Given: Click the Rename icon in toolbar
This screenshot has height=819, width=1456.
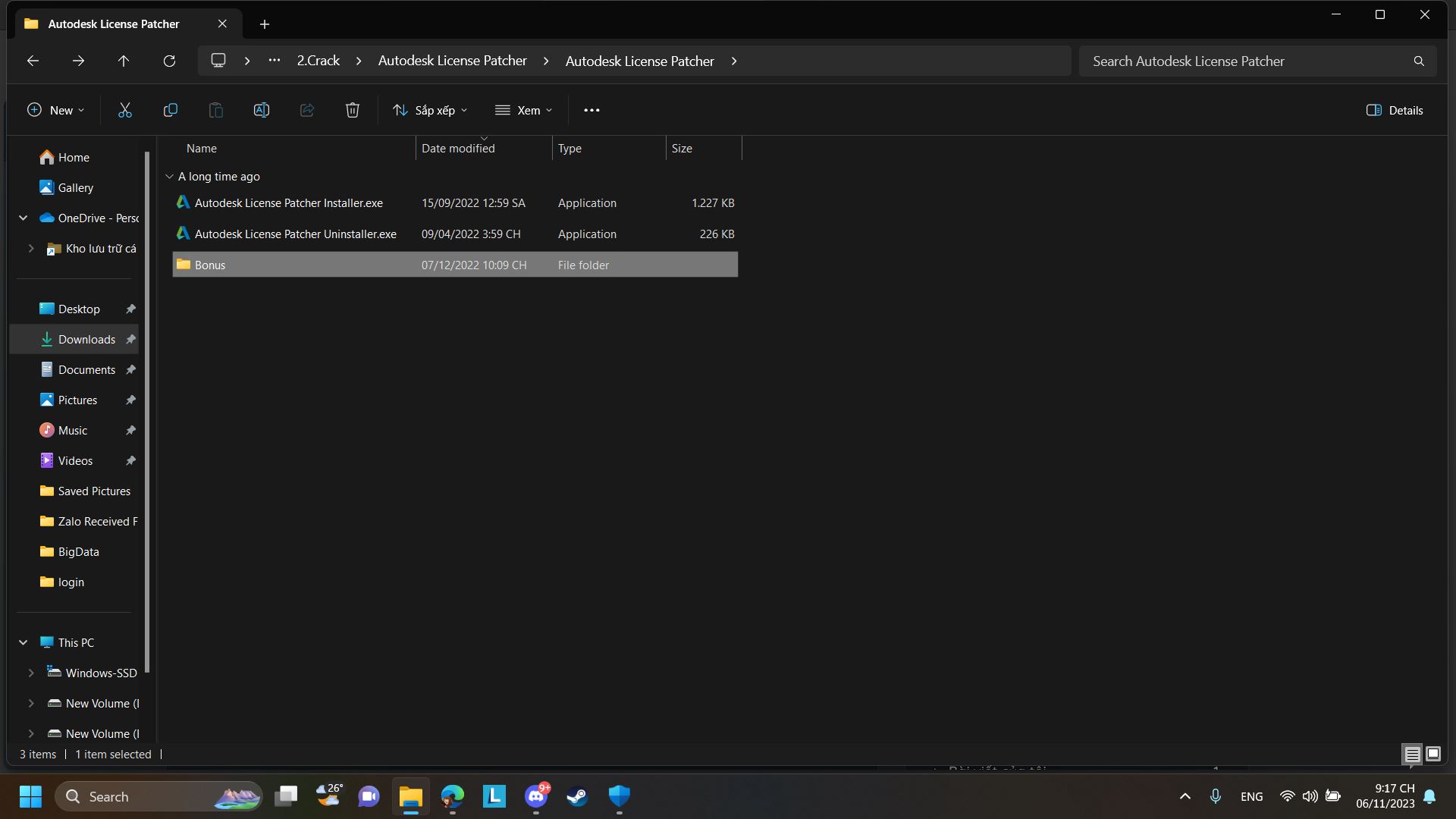Looking at the screenshot, I should tap(262, 111).
